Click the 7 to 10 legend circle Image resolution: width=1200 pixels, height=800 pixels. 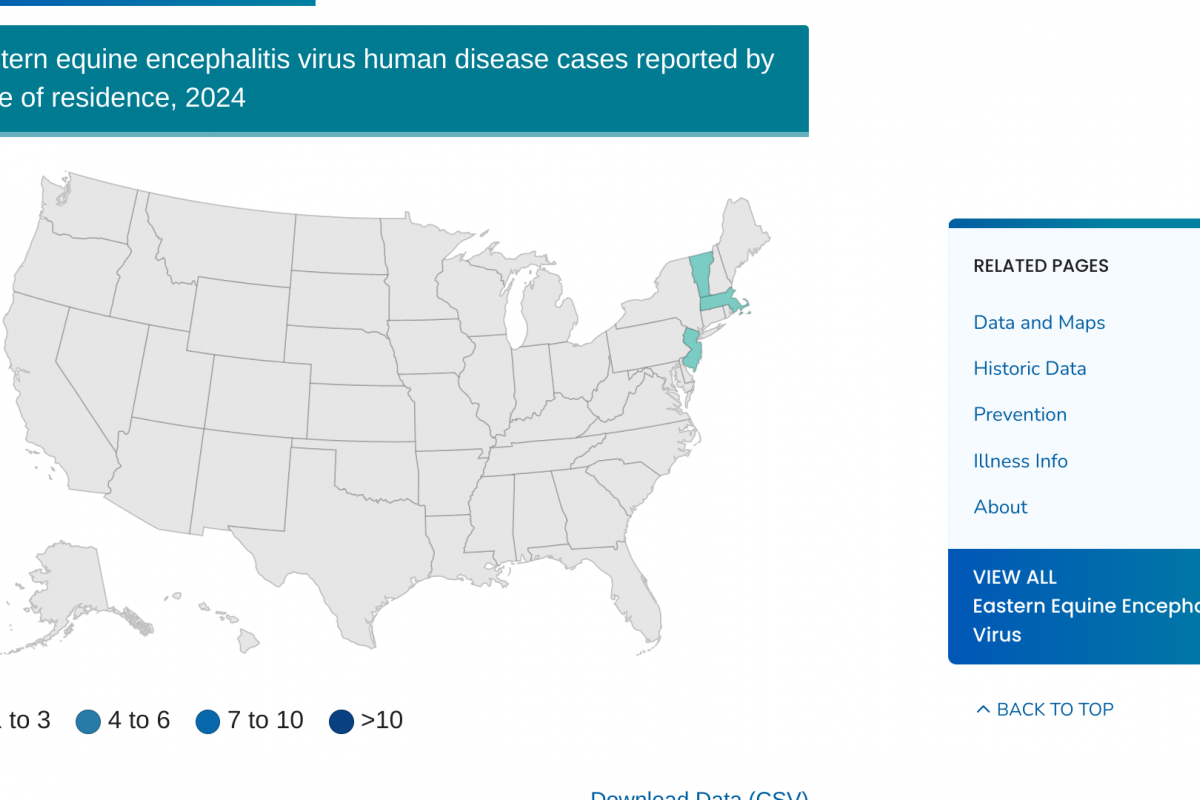[208, 721]
